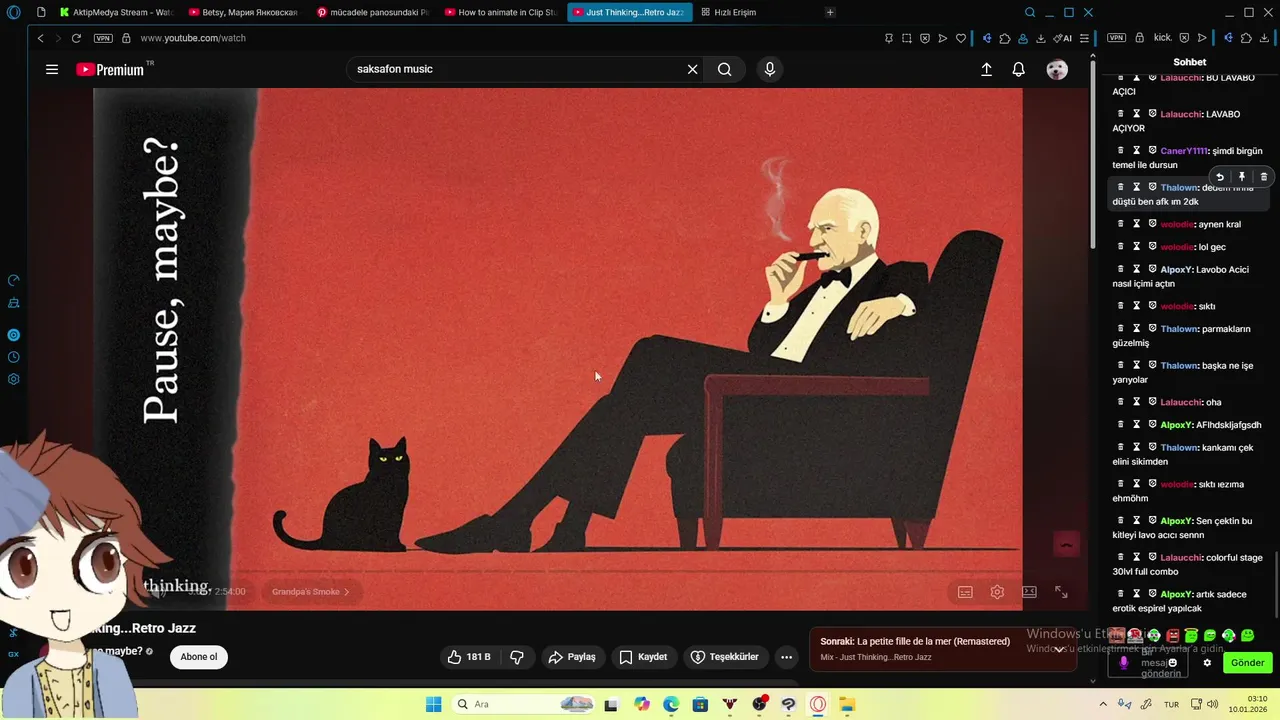Clear the search box with the X
The image size is (1280, 720).
click(692, 69)
